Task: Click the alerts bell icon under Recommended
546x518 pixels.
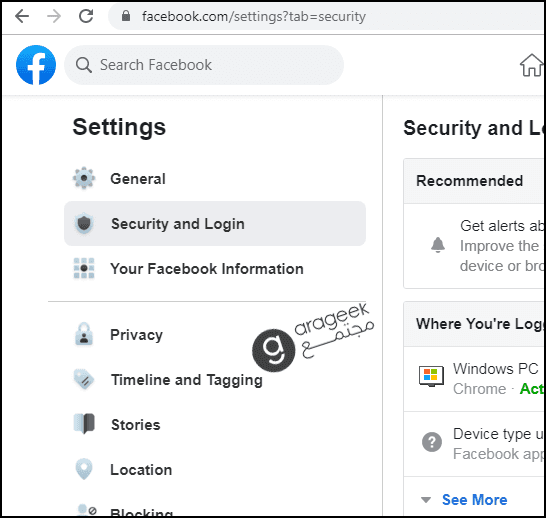Action: tap(438, 245)
